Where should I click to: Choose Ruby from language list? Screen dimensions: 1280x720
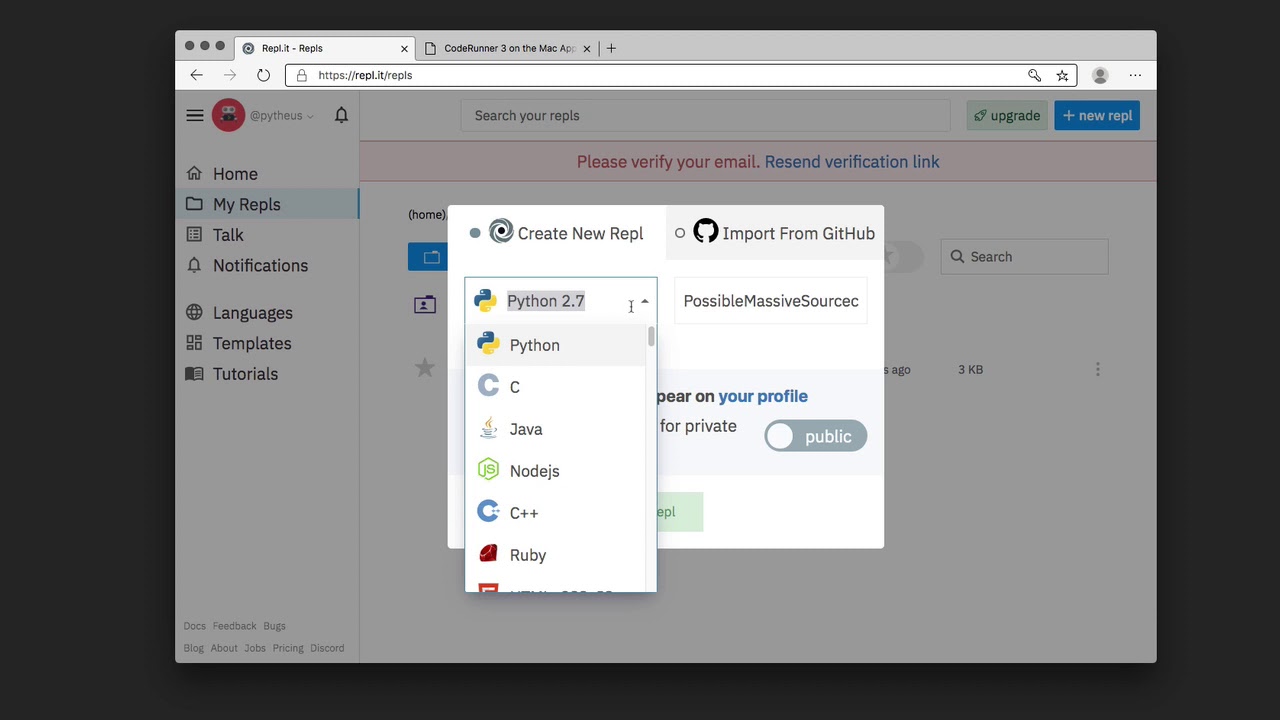pos(556,555)
